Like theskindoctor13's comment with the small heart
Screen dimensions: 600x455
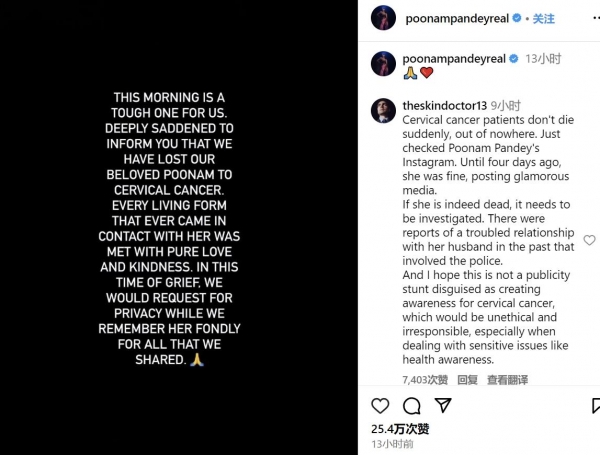click(589, 240)
